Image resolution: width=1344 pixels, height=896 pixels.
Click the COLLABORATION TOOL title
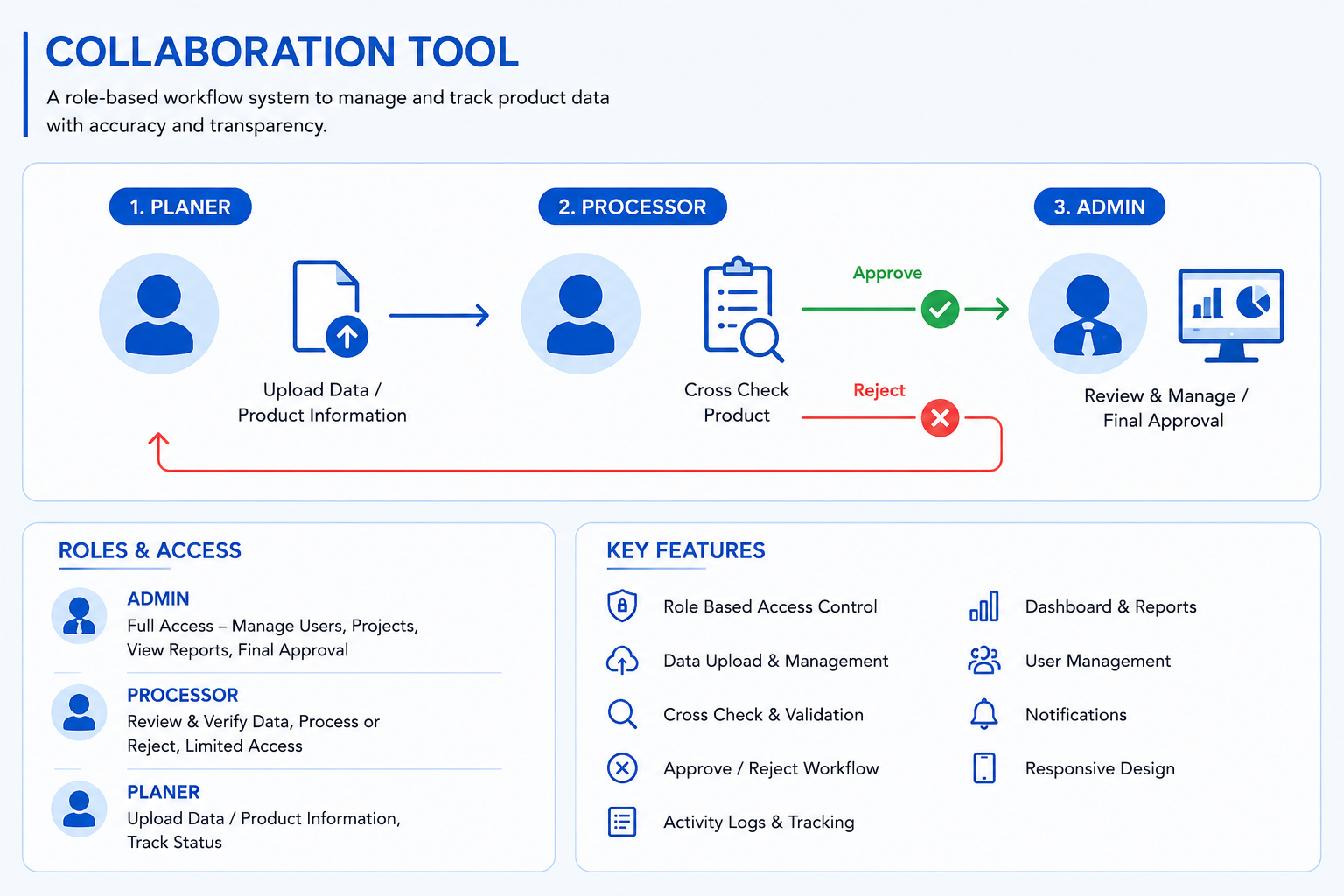283,52
